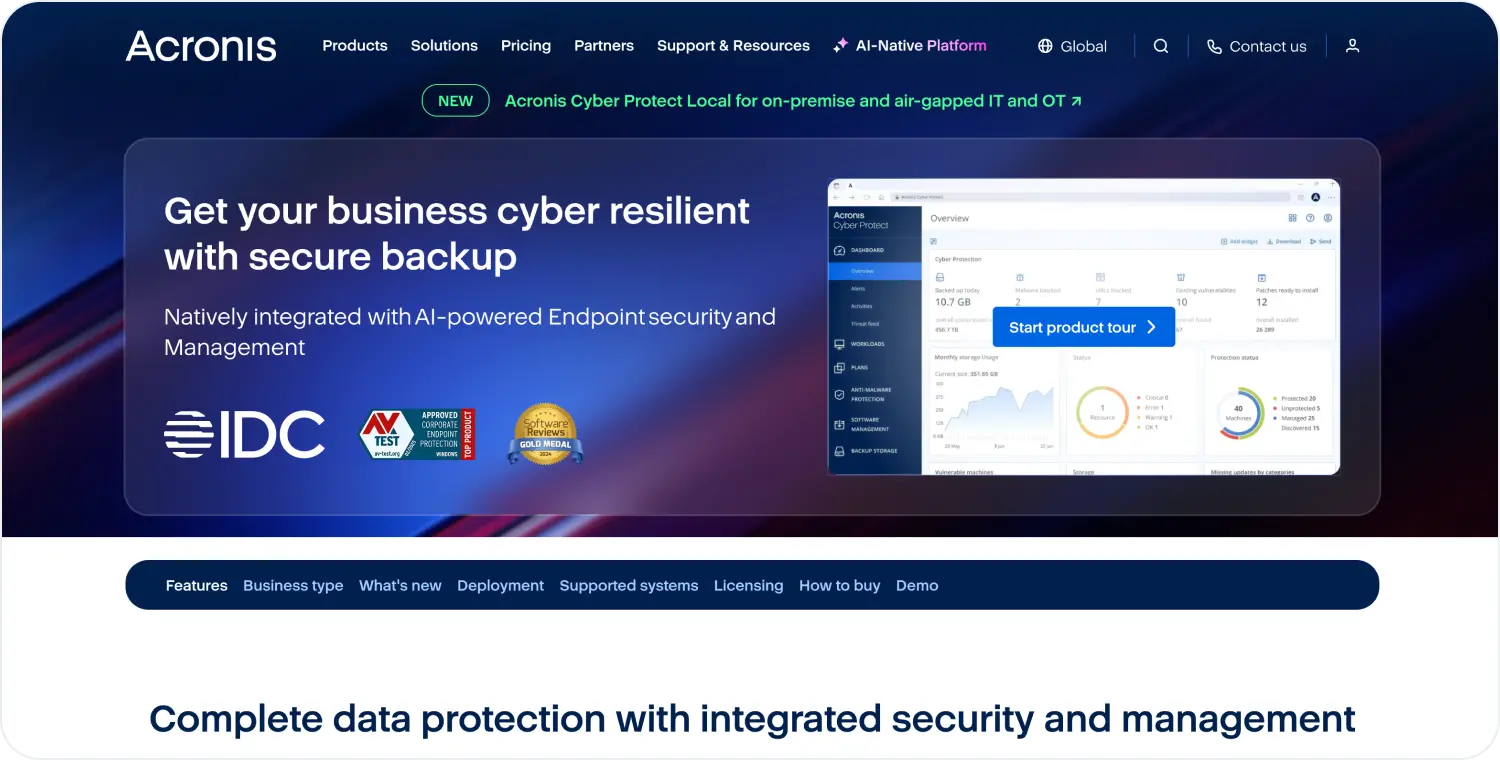Viewport: 1500px width, 760px height.
Task: Open the Products menu
Action: point(355,46)
